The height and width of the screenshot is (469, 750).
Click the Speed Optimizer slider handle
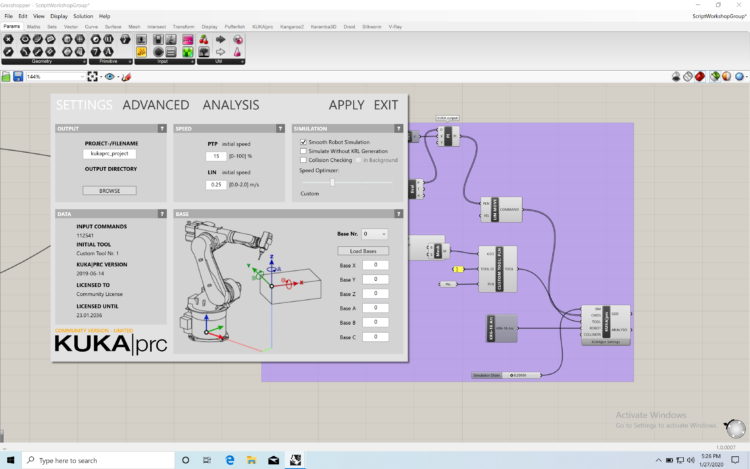(x=332, y=182)
